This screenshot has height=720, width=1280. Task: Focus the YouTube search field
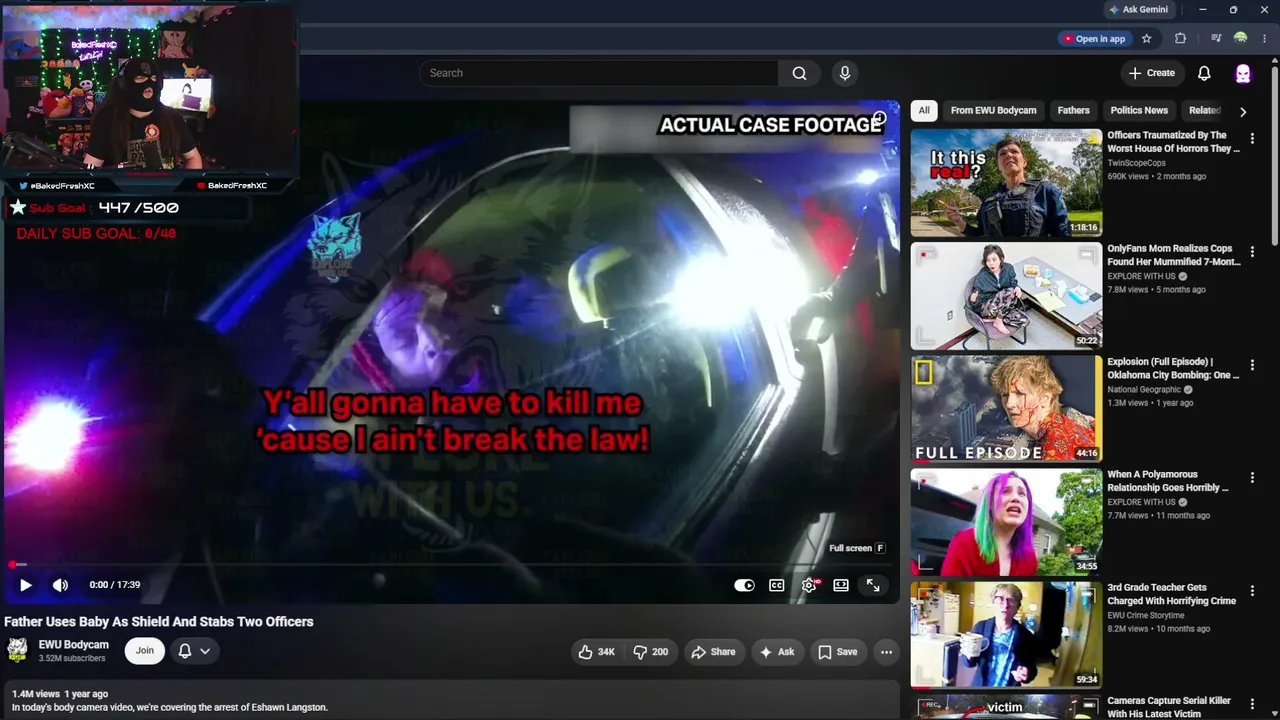tap(598, 73)
